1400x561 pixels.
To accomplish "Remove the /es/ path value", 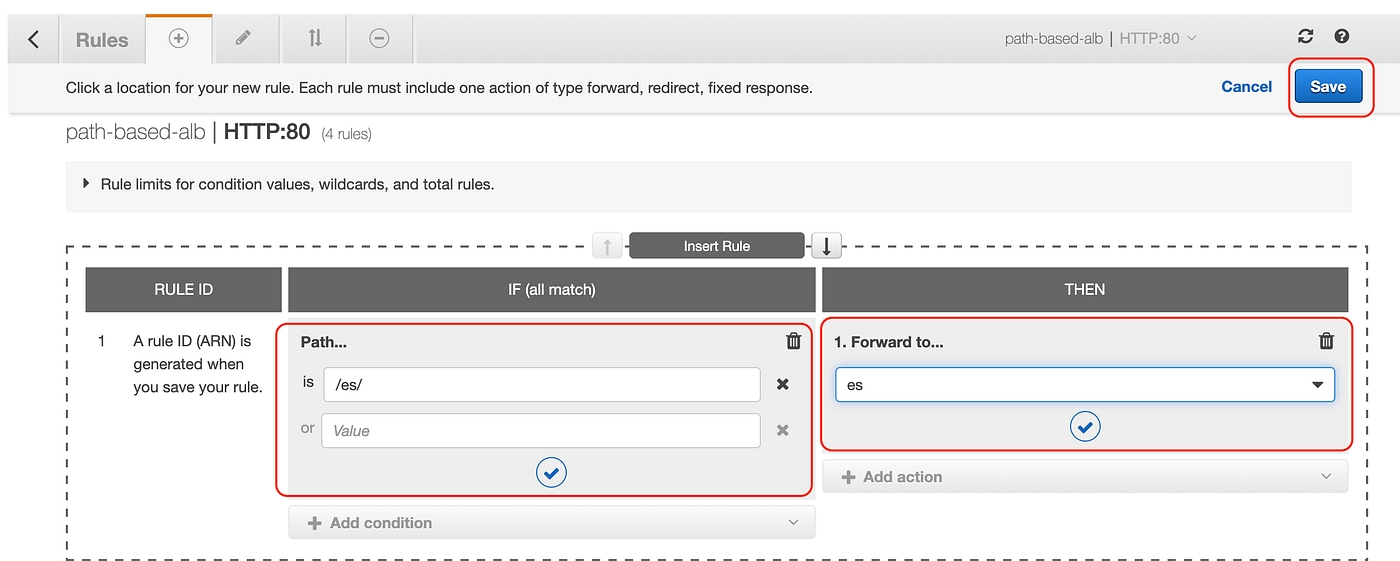I will pyautogui.click(x=783, y=384).
